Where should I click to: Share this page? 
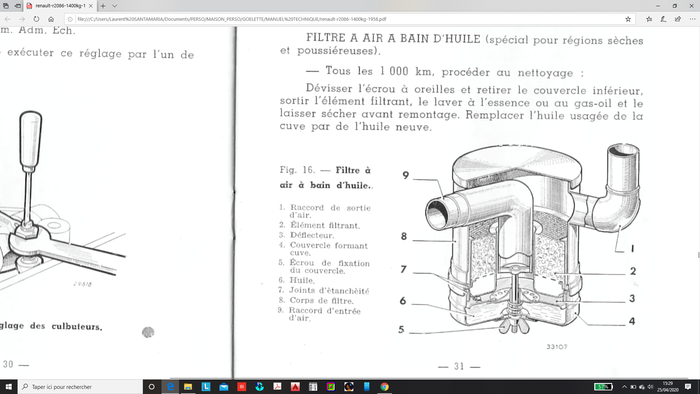click(678, 19)
